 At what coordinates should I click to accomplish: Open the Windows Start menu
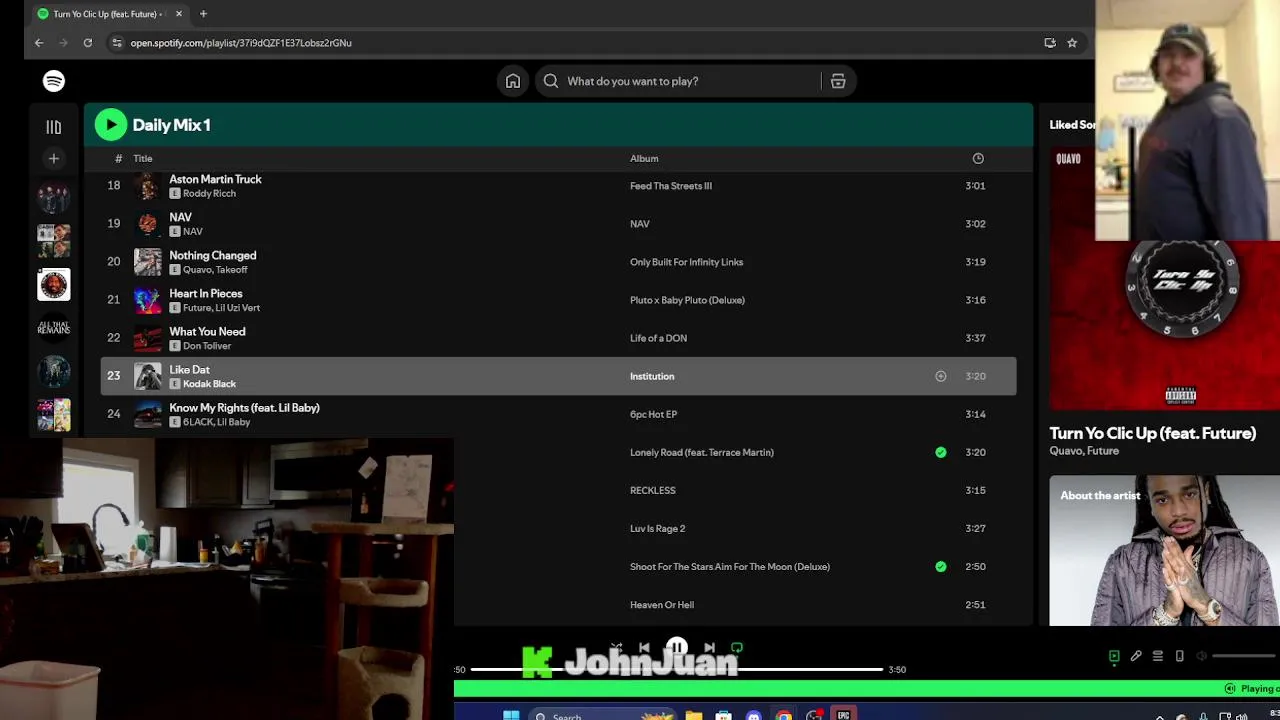(511, 716)
